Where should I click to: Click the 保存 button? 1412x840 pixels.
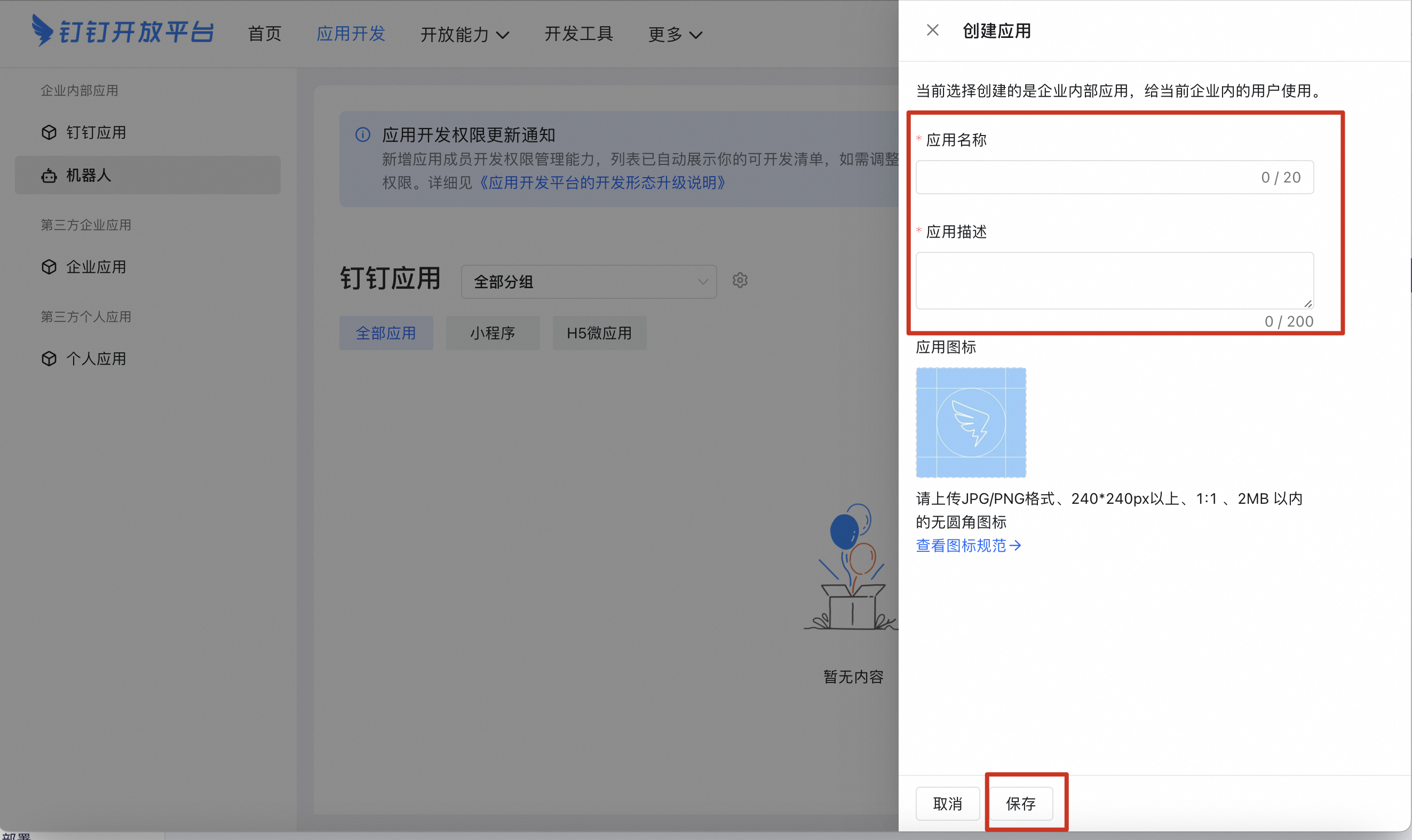coord(1020,803)
